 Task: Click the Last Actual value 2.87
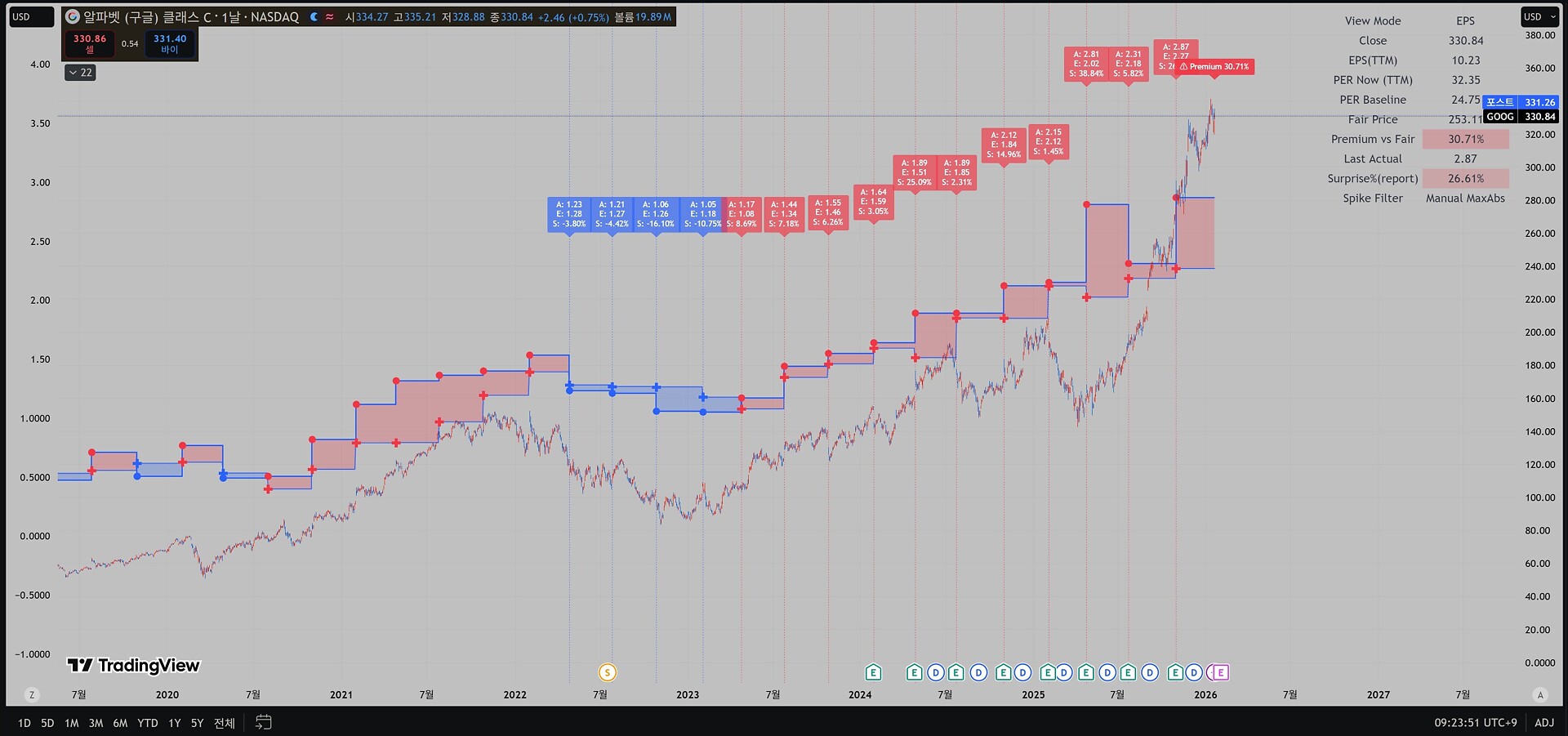click(1465, 159)
